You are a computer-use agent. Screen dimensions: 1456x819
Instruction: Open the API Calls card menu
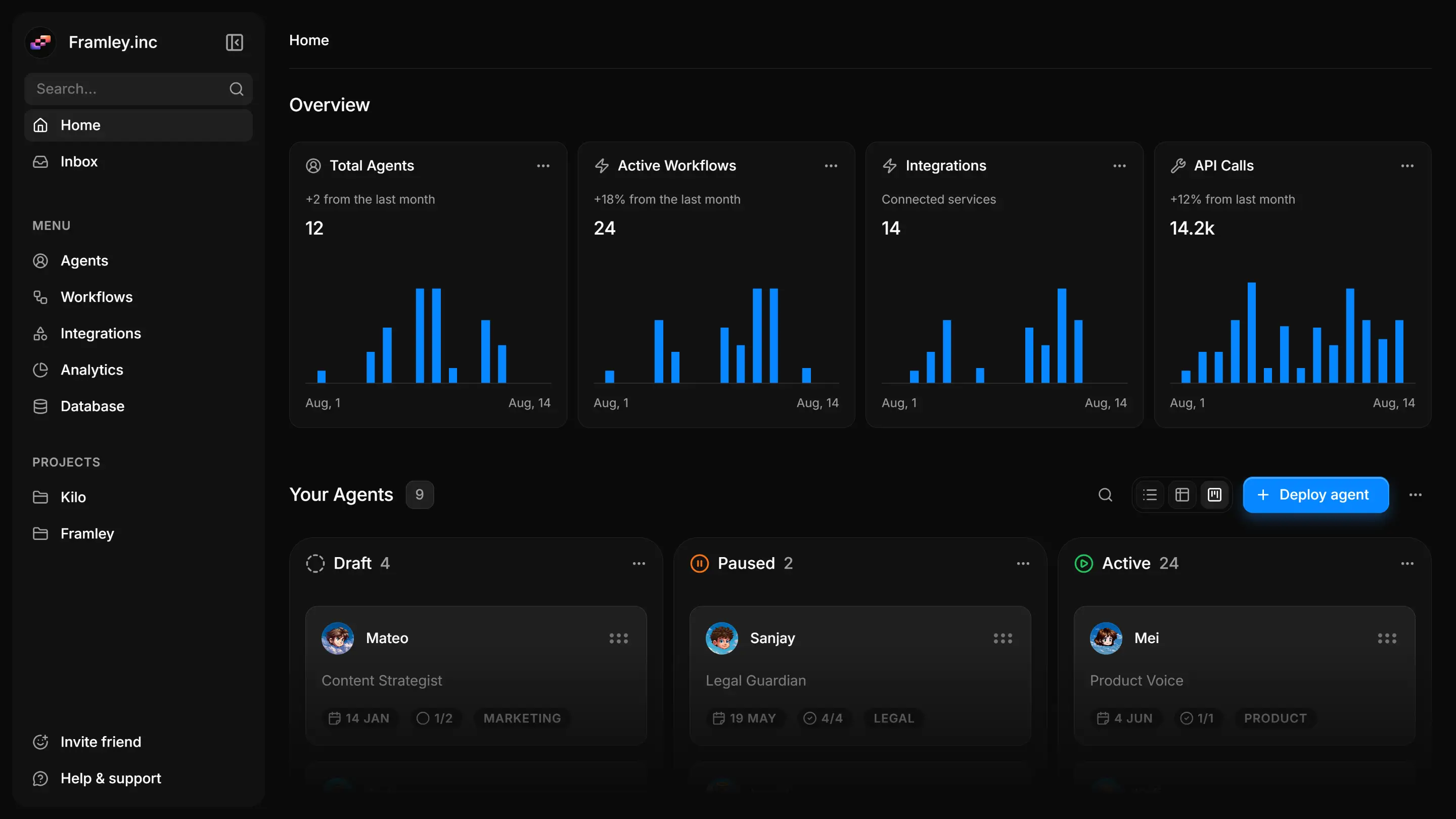point(1407,166)
